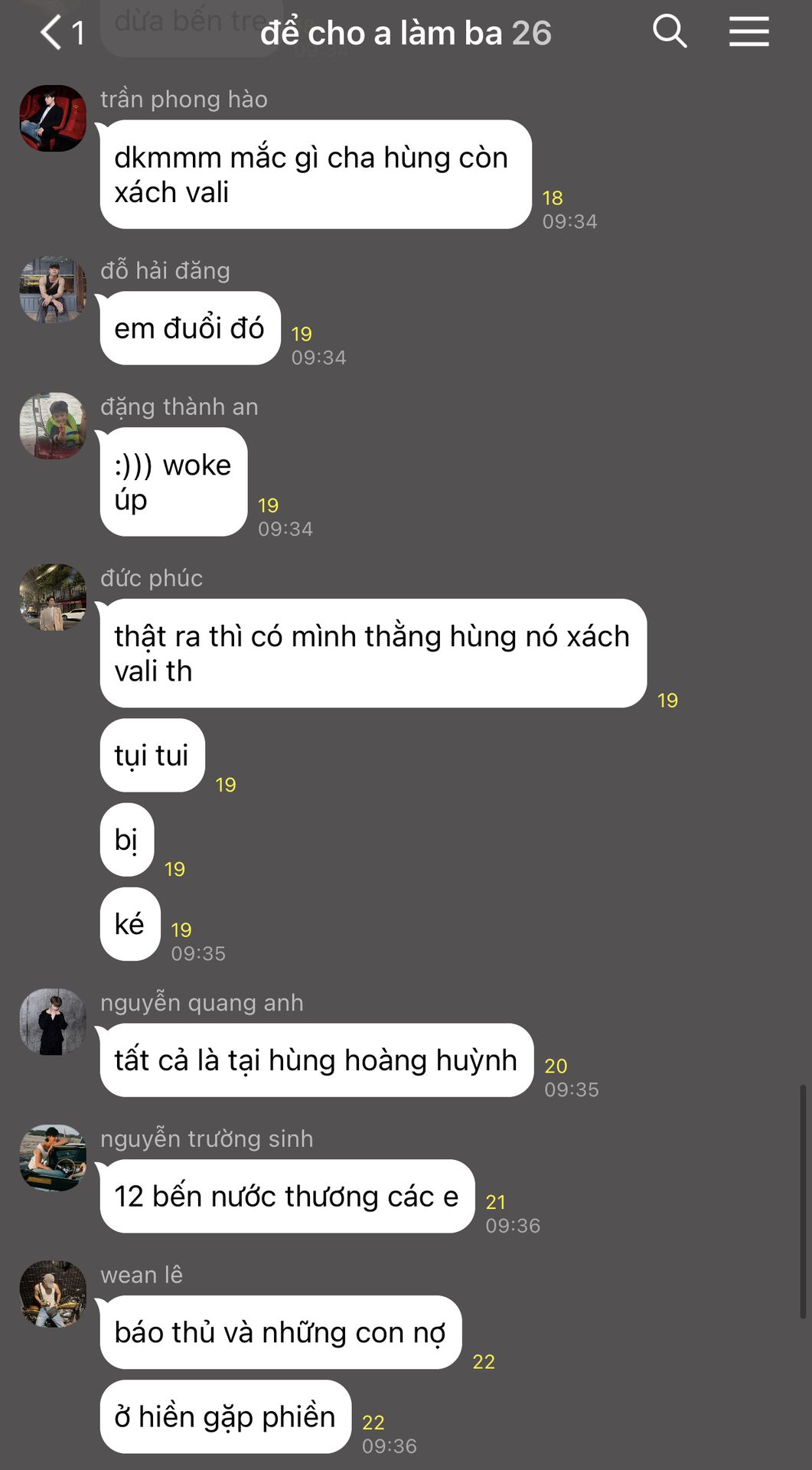Select the ':))) woke úp' message
812x1470 pixels.
click(x=173, y=482)
